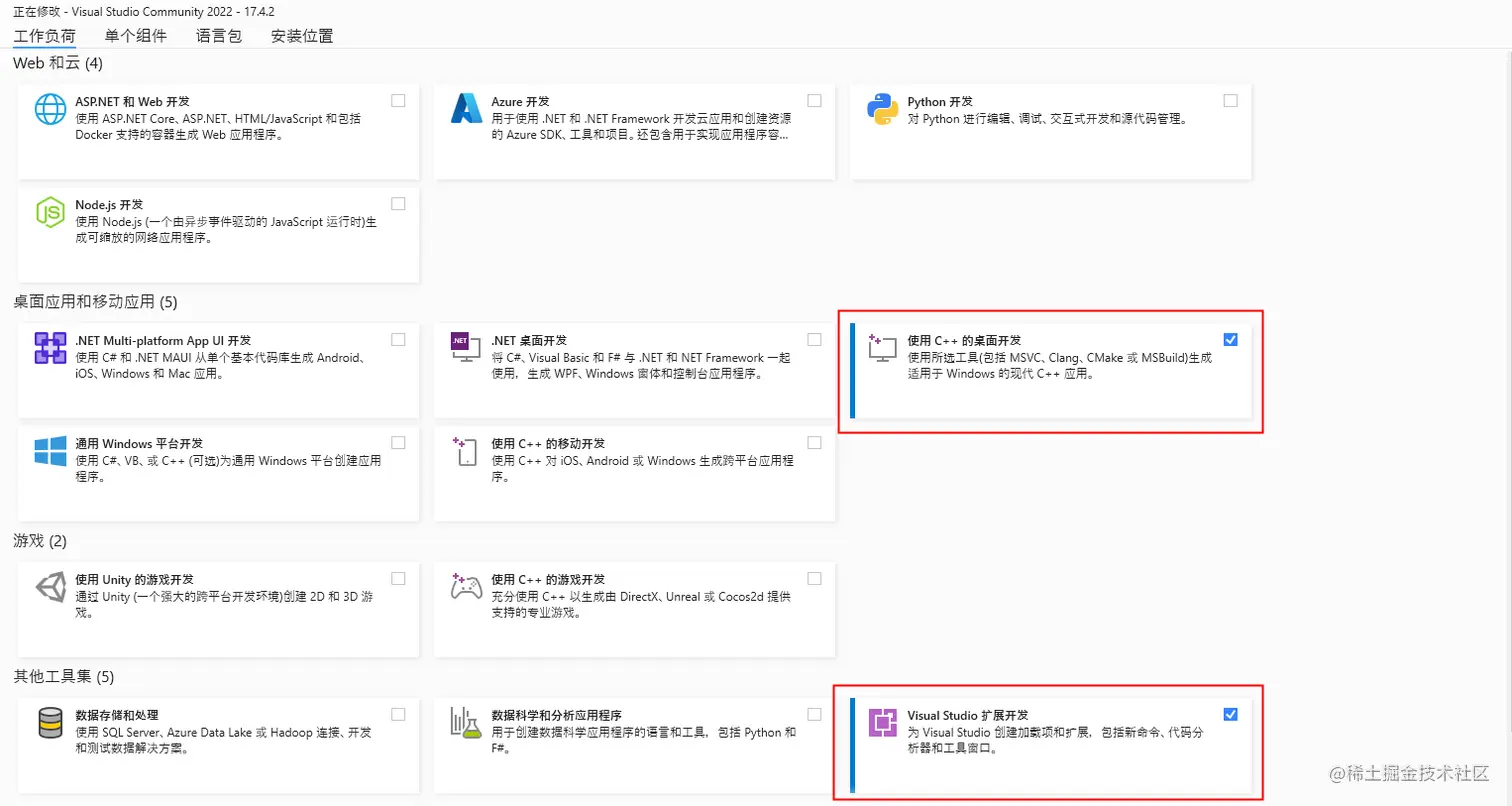Switch to the 安装位置 tab
Screen dimensions: 1512x806
click(302, 35)
